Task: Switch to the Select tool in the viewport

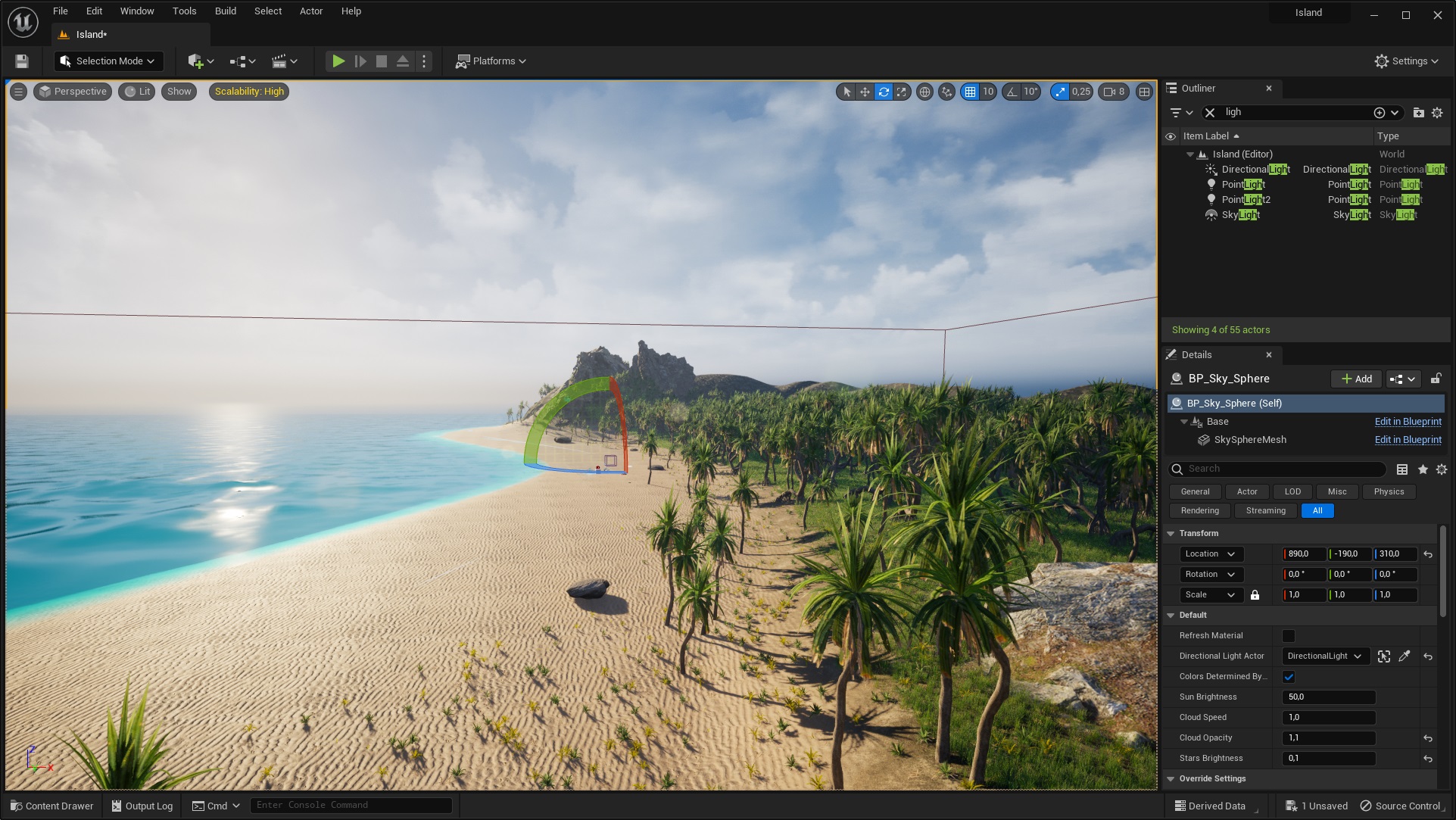Action: [845, 91]
